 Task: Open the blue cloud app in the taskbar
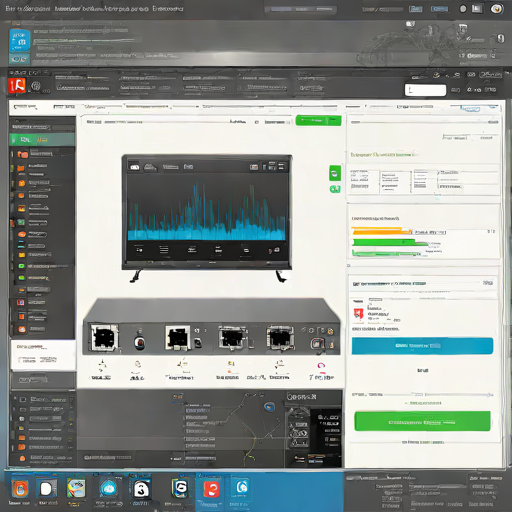[109, 489]
